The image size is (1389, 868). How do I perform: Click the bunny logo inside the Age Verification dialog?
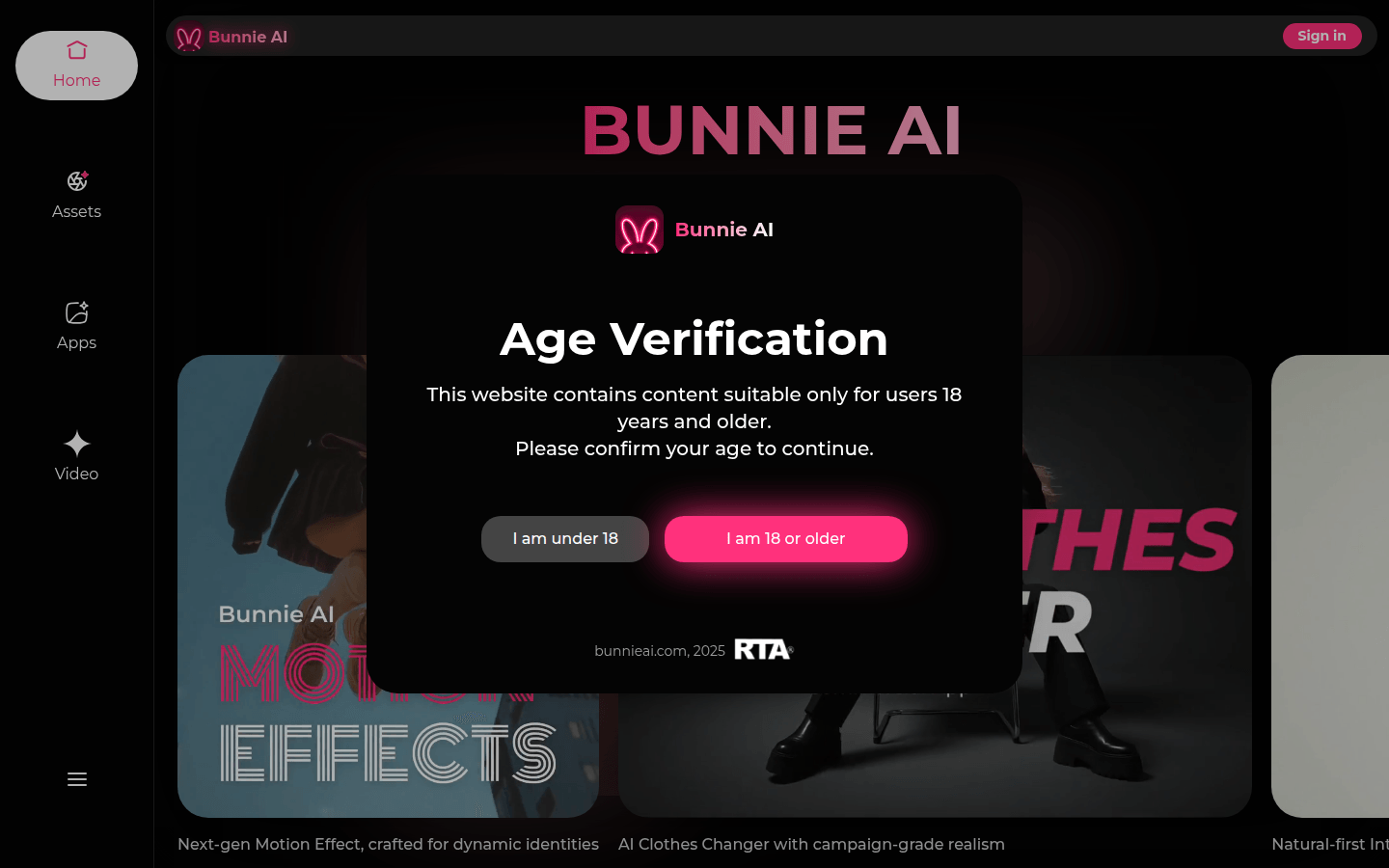tap(640, 230)
